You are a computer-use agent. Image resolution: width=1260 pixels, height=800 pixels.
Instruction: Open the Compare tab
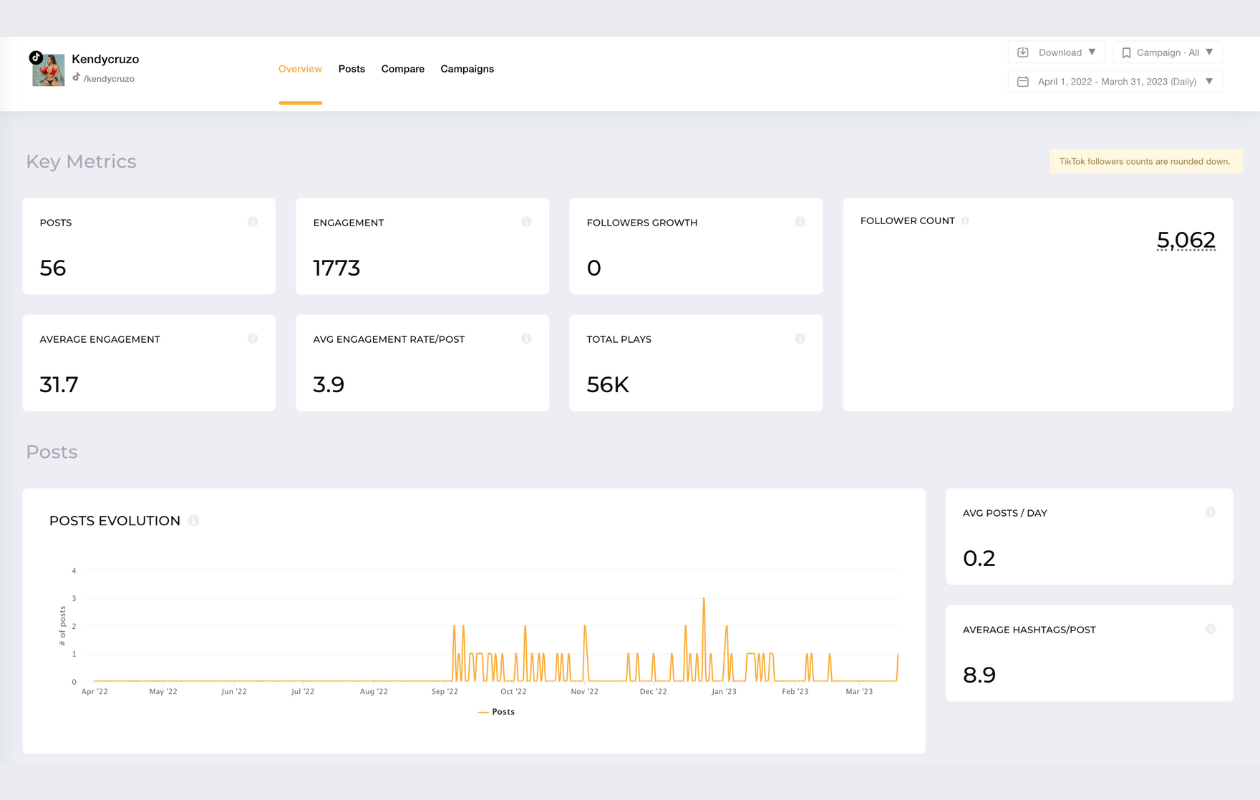point(403,69)
